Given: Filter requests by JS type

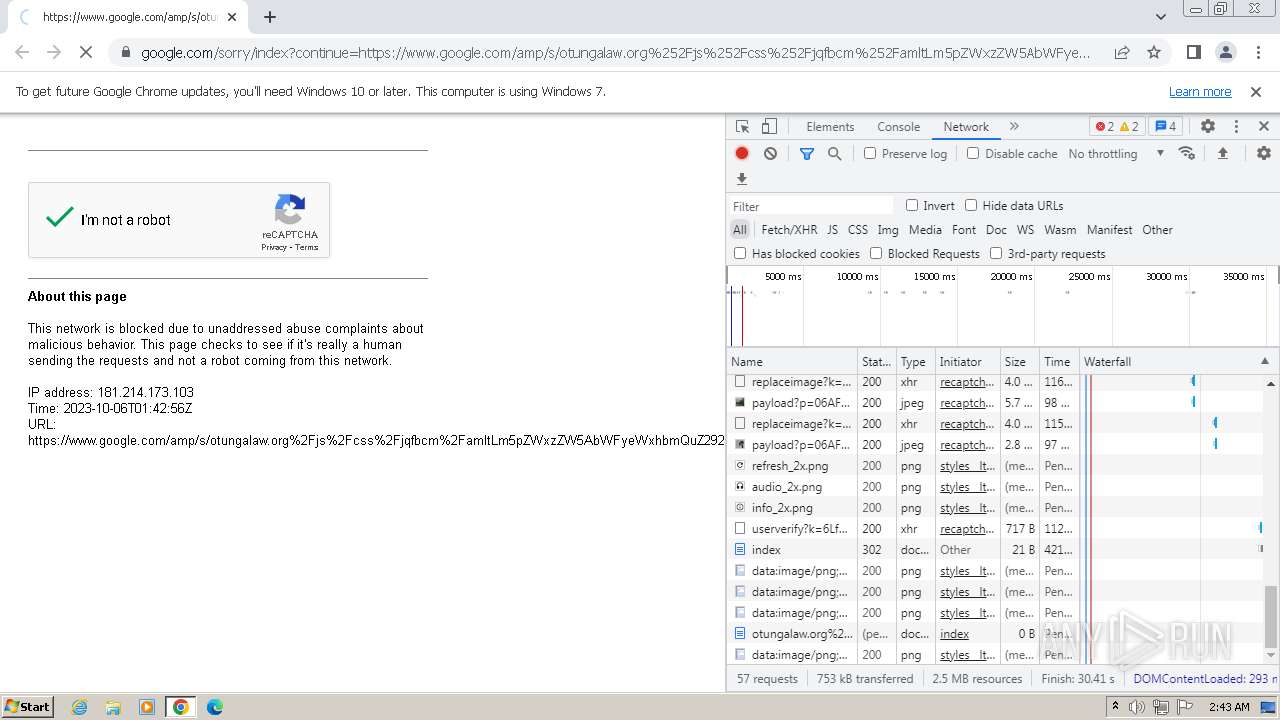Looking at the screenshot, I should tap(832, 229).
